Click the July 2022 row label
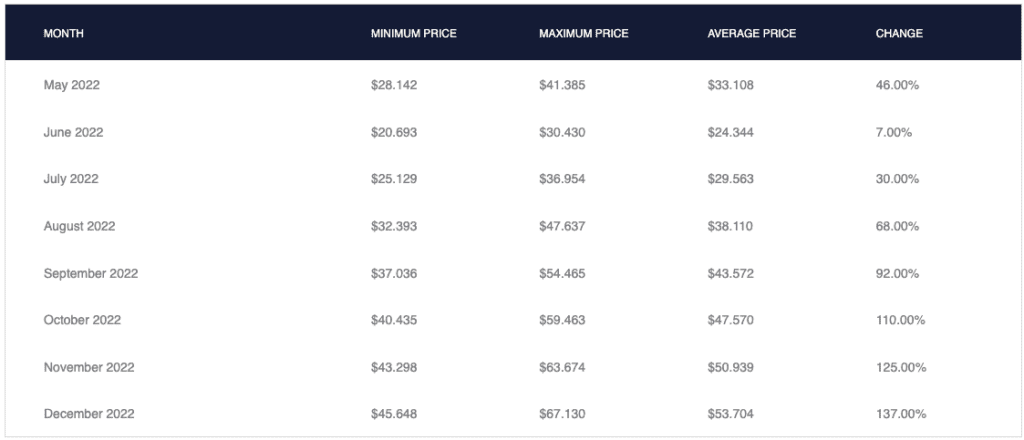1024x440 pixels. pyautogui.click(x=72, y=179)
